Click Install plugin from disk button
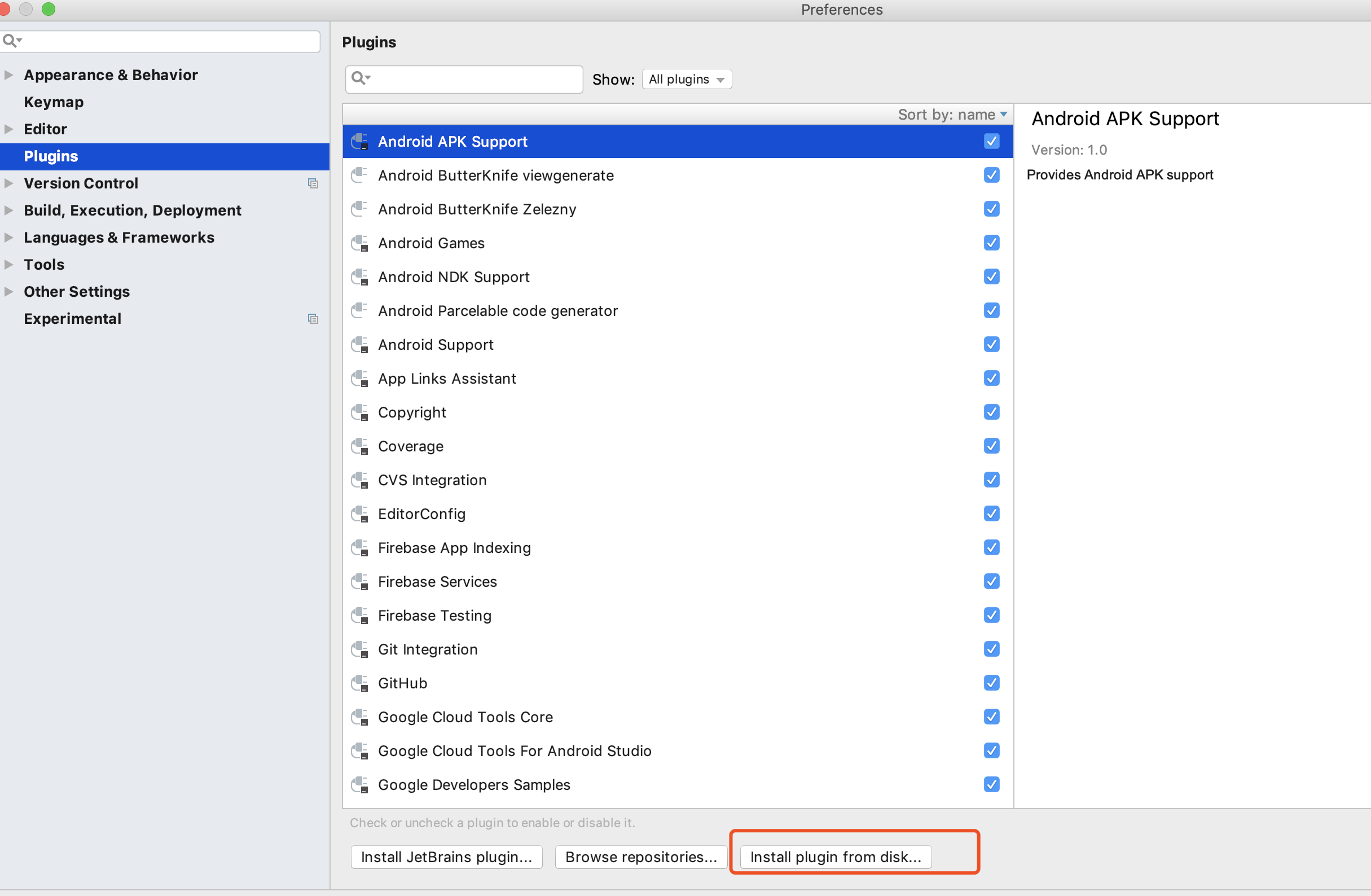Screen dimensions: 1371x896 (x=835, y=857)
